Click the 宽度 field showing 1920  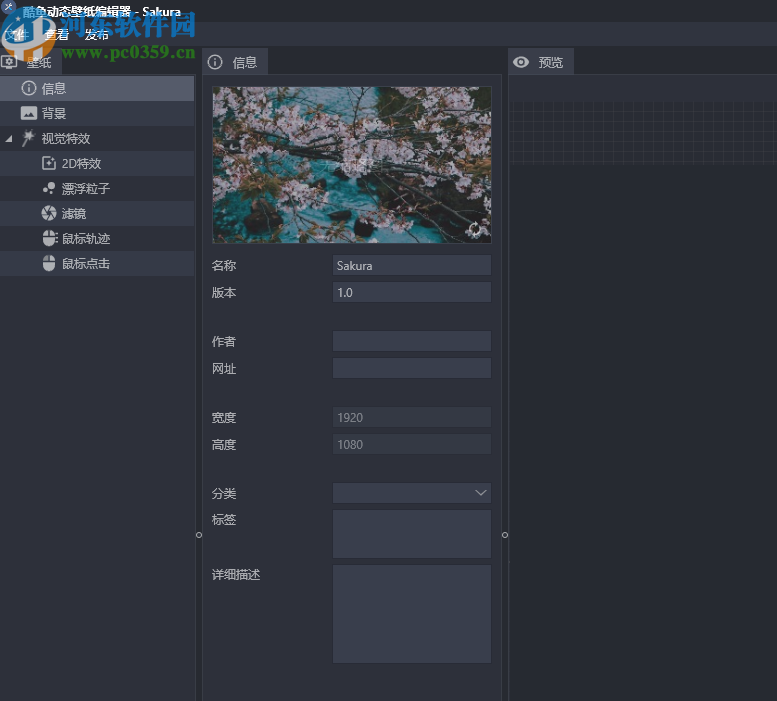point(412,417)
